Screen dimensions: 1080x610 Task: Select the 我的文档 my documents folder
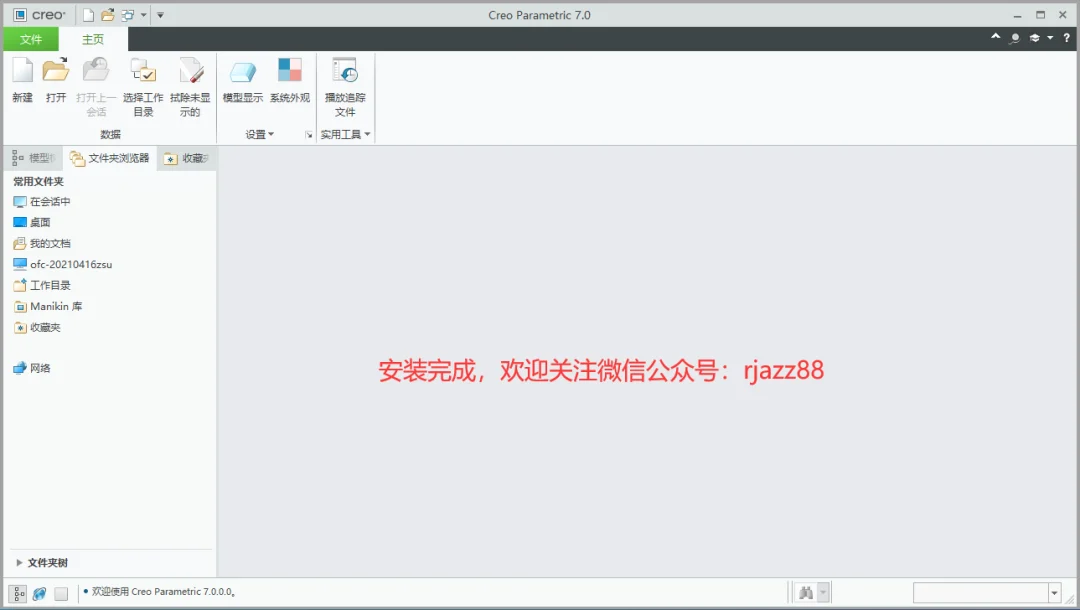42,243
